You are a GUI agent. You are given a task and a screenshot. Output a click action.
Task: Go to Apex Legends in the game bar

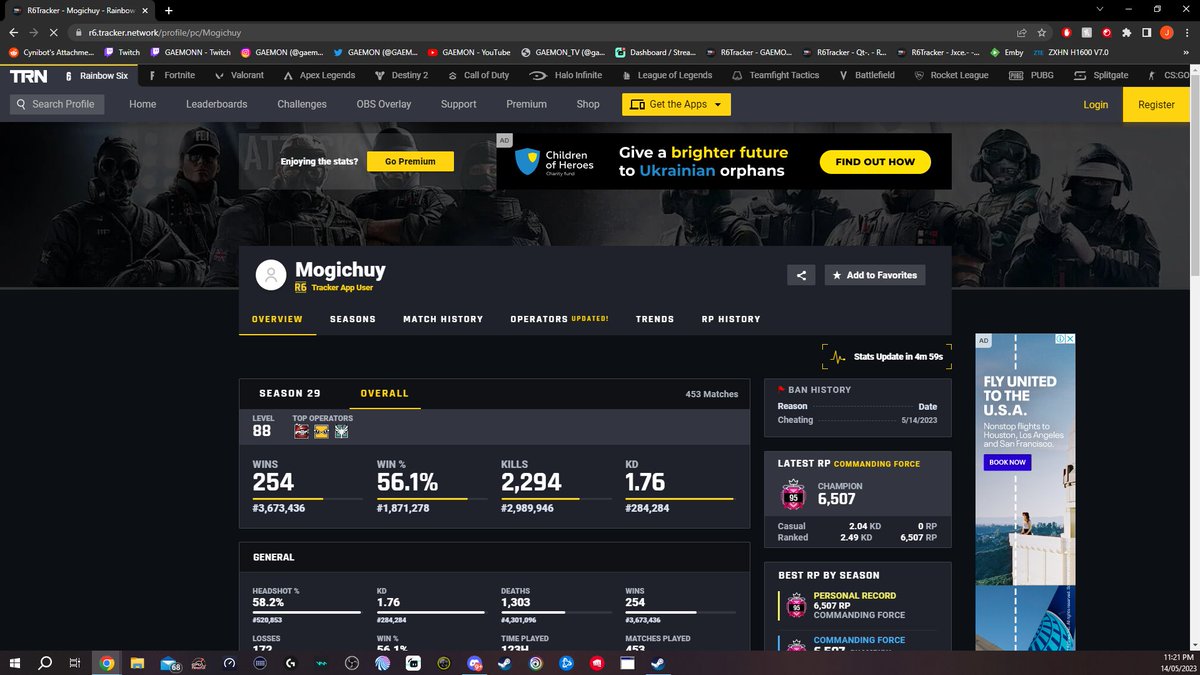pos(319,75)
